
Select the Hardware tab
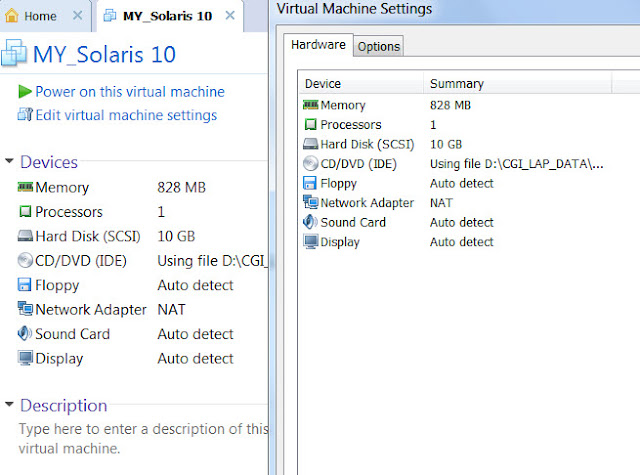[319, 45]
